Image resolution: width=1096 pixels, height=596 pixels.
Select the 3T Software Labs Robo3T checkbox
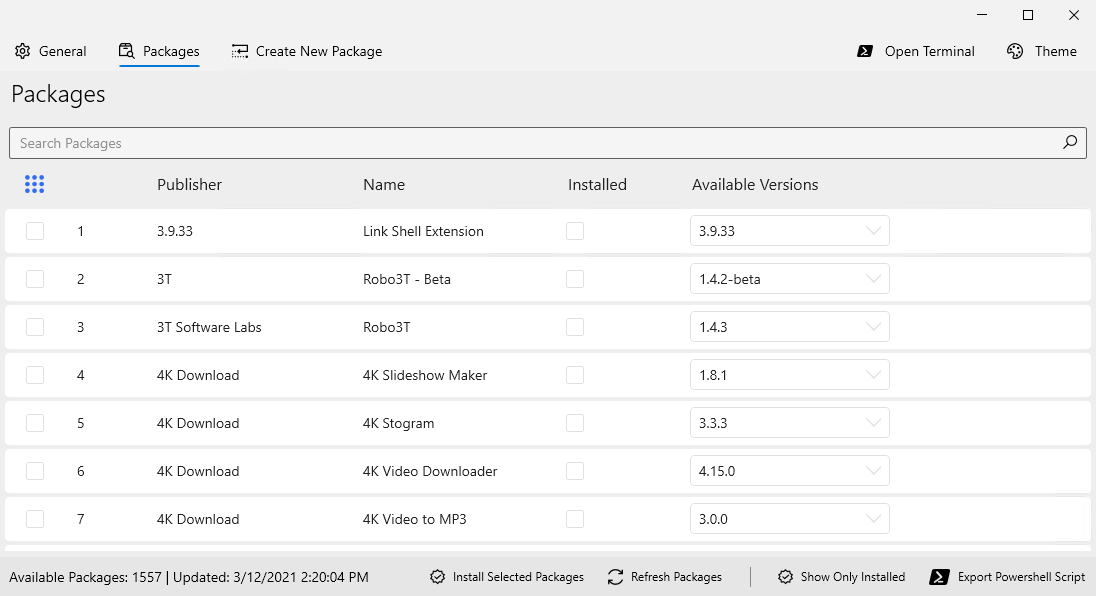point(35,327)
